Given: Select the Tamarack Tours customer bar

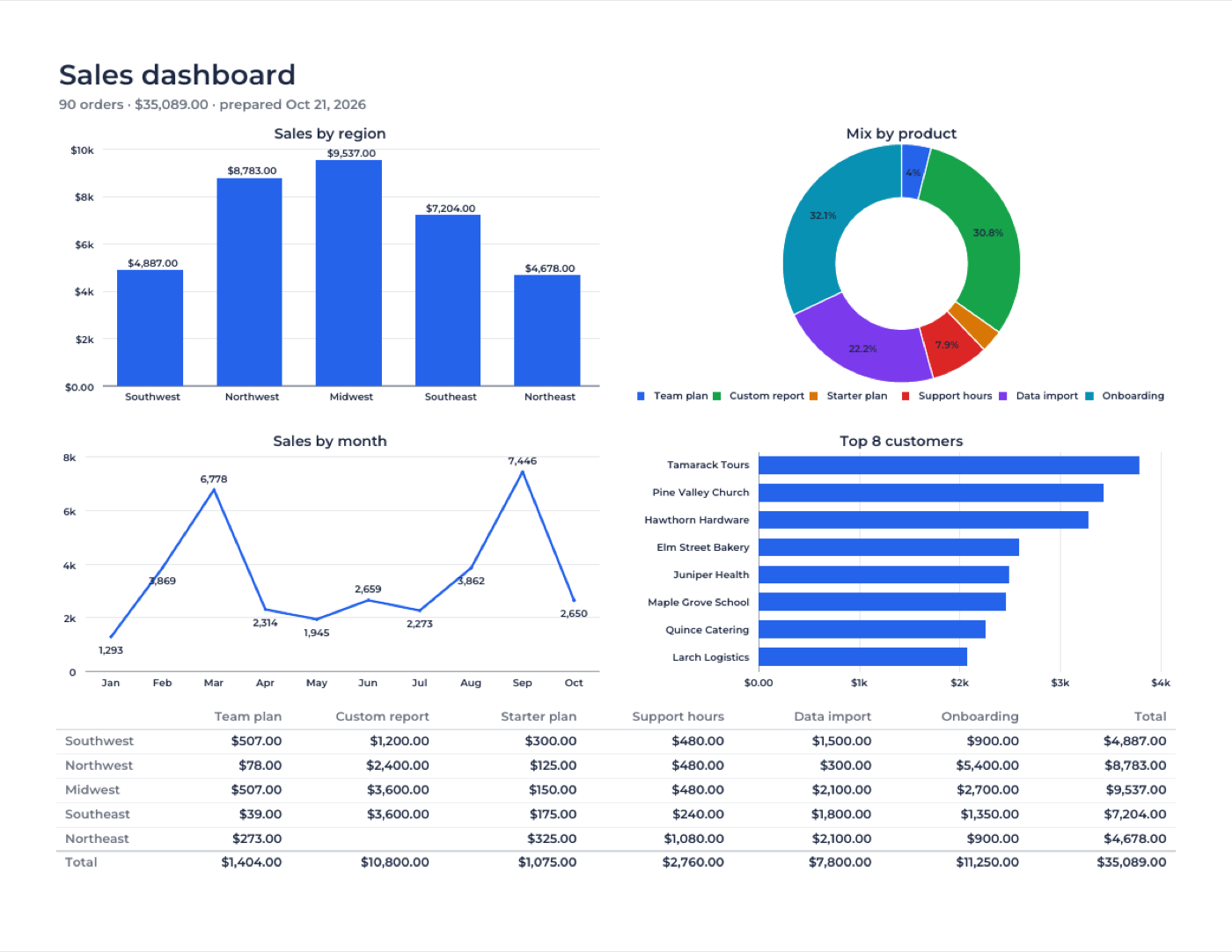Looking at the screenshot, I should coord(949,465).
